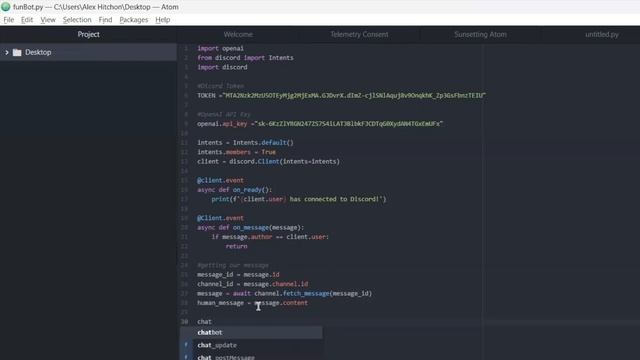This screenshot has width=640, height=360.
Task: Click the typed 'chat' text on line 30
Action: 204,322
